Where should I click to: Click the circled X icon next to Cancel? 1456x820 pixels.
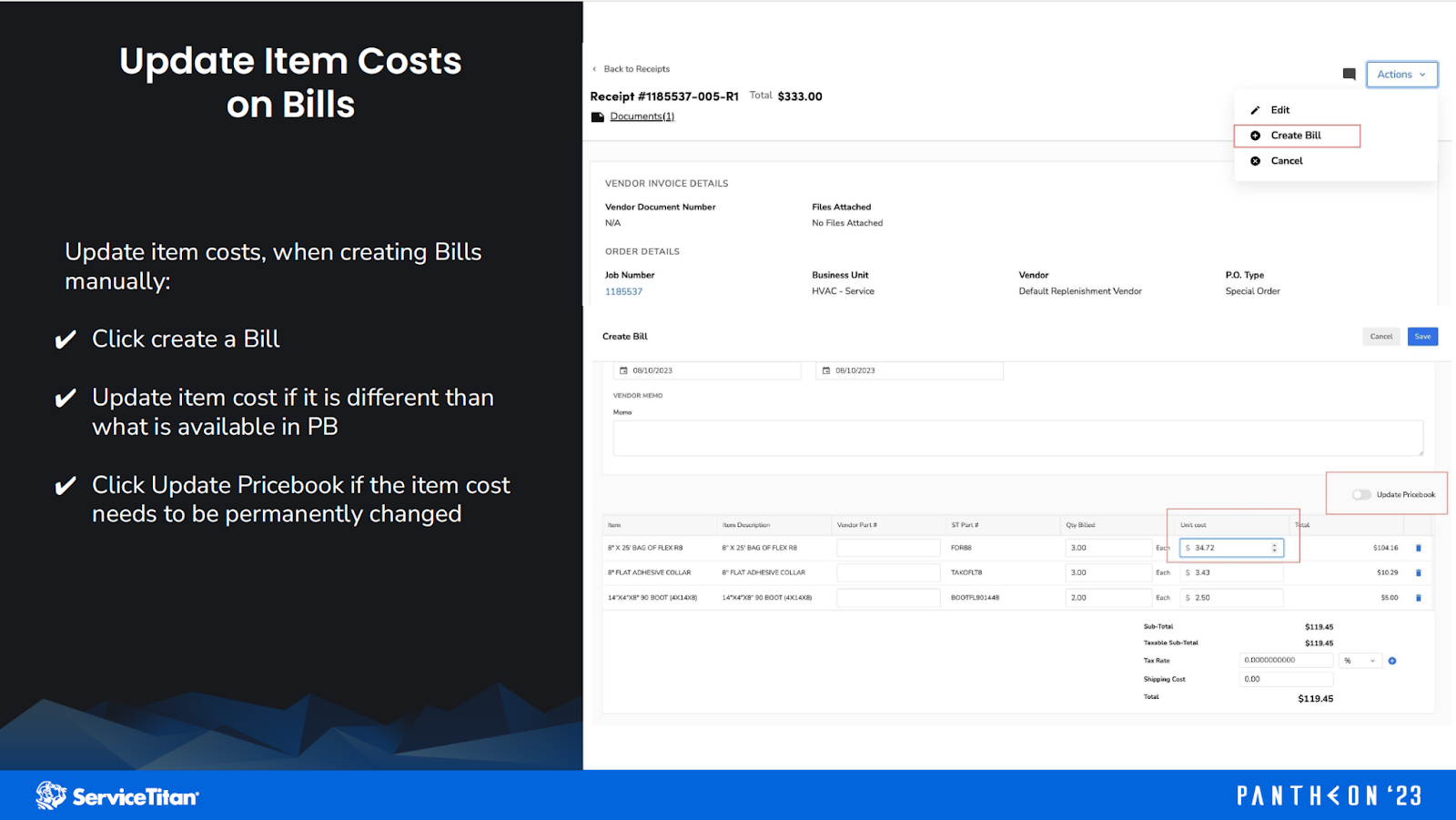[x=1256, y=161]
